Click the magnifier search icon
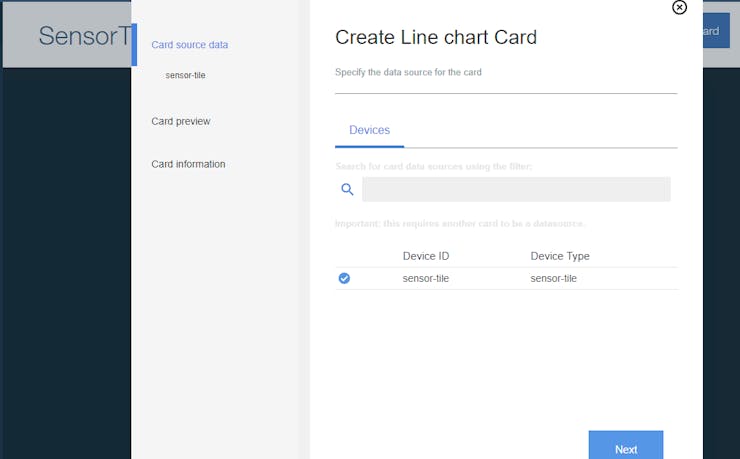Viewport: 740px width, 459px height. click(x=347, y=189)
